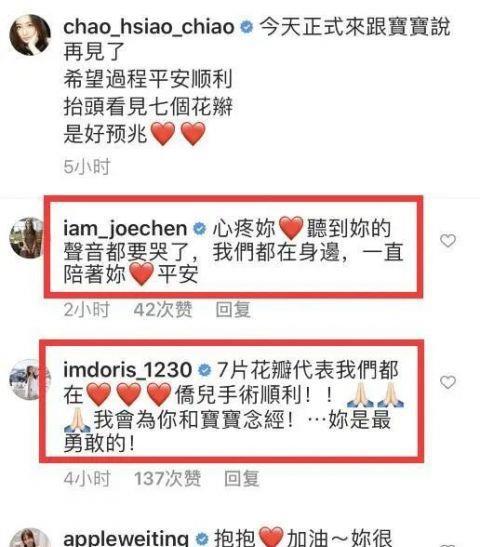Open iam_joechen profile picture
The height and width of the screenshot is (547, 480).
[27, 238]
